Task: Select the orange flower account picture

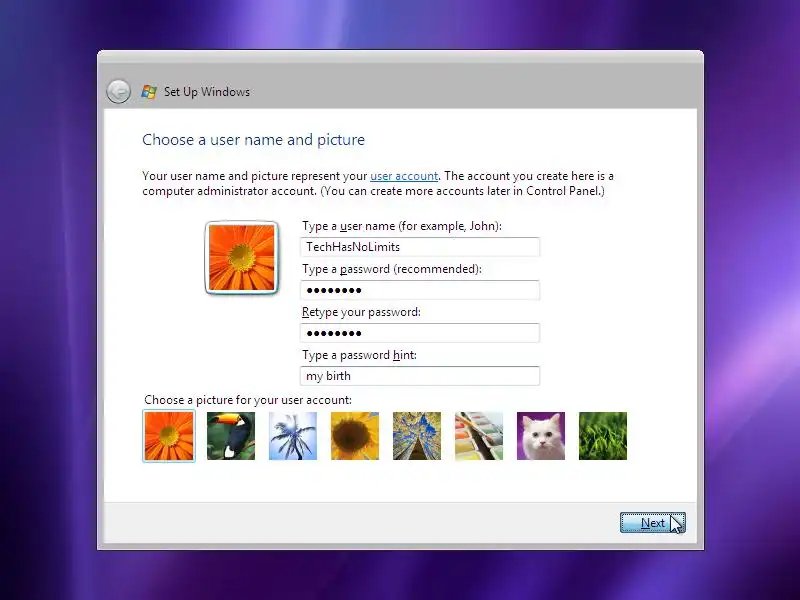Action: (x=169, y=436)
